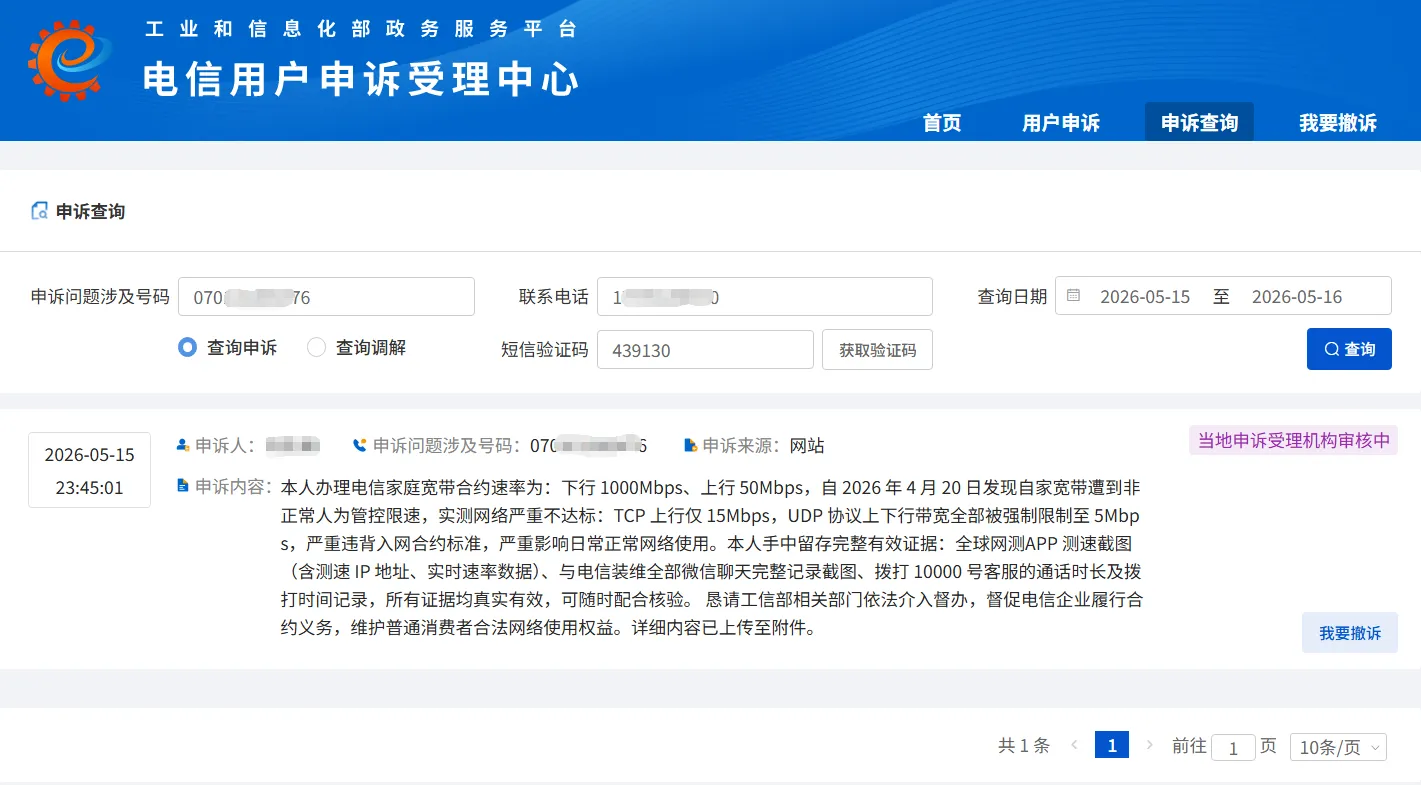Switch to the 申诉查询 navigation tab
The width and height of the screenshot is (1421, 785).
click(x=1199, y=122)
